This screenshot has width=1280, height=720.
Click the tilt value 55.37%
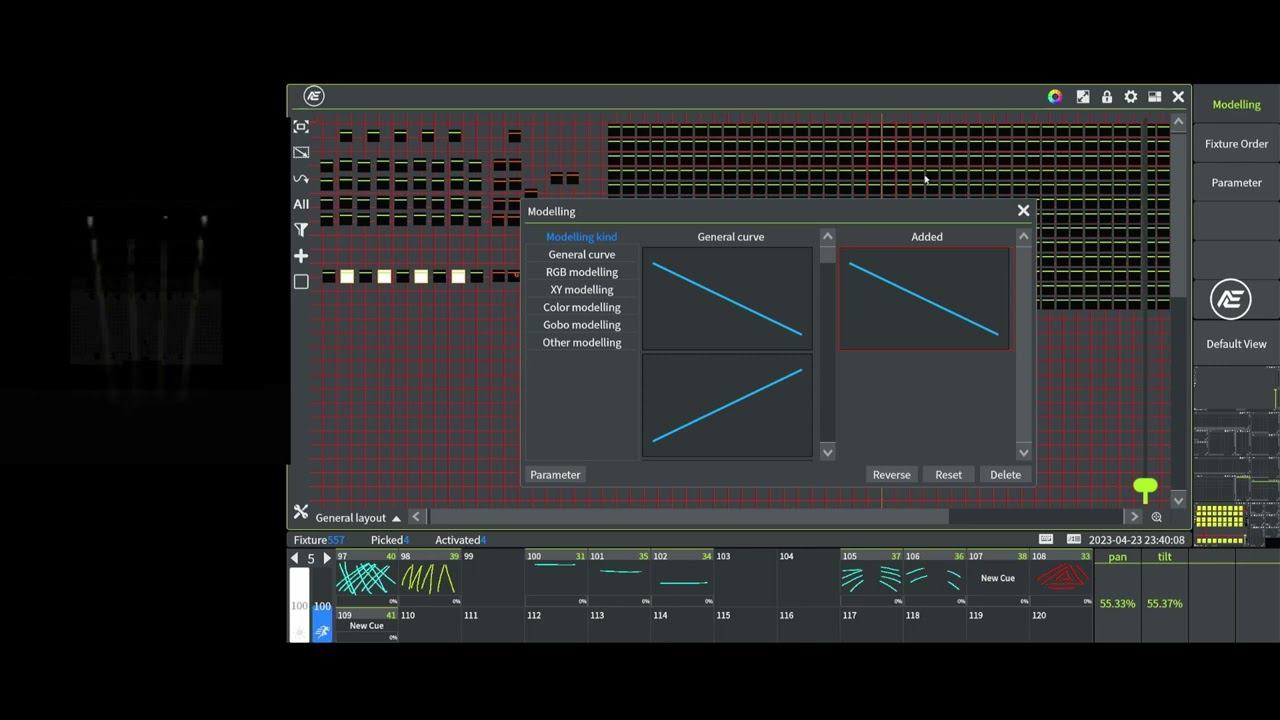1165,604
